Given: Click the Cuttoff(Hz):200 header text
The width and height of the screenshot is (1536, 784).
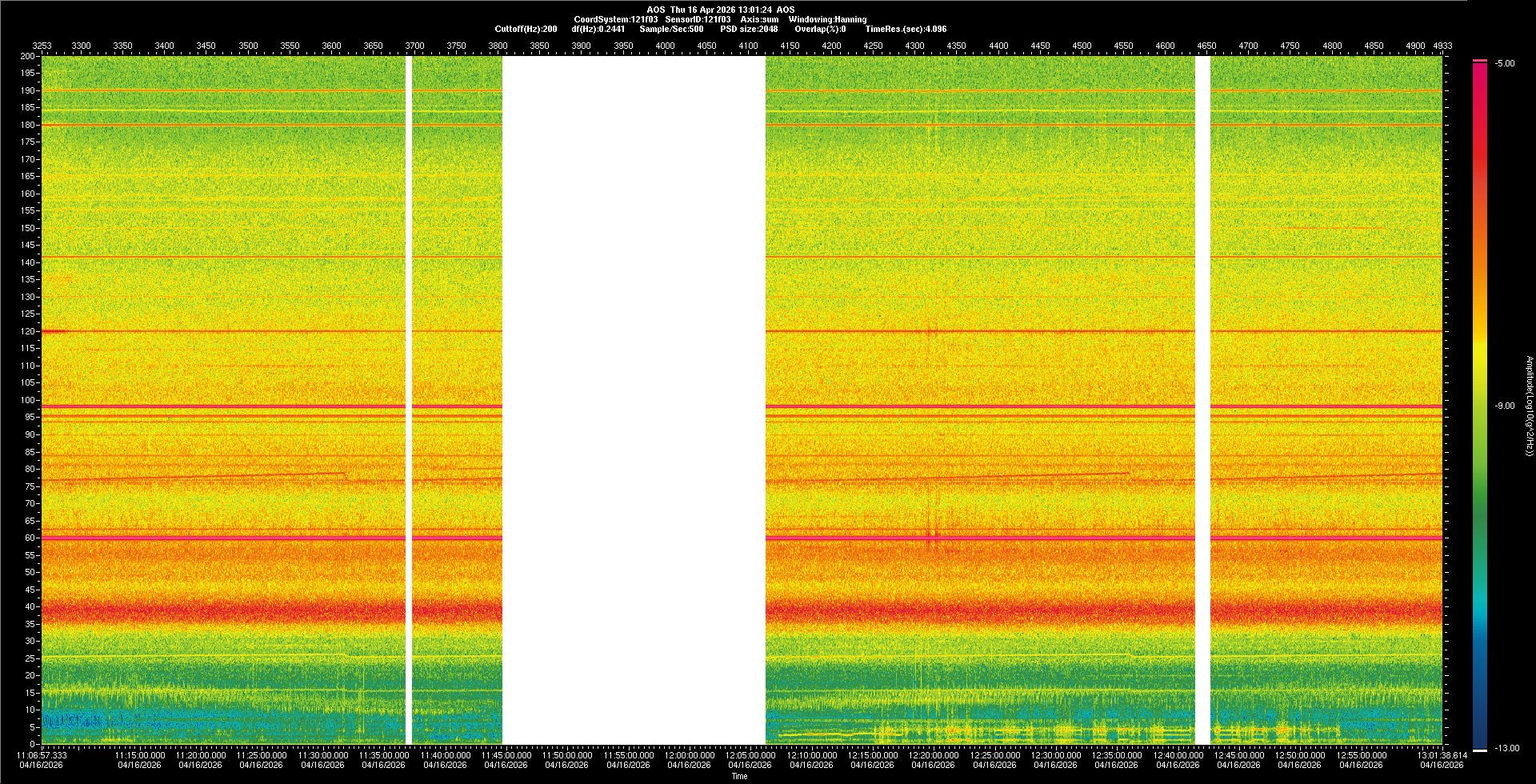Looking at the screenshot, I should (x=526, y=29).
